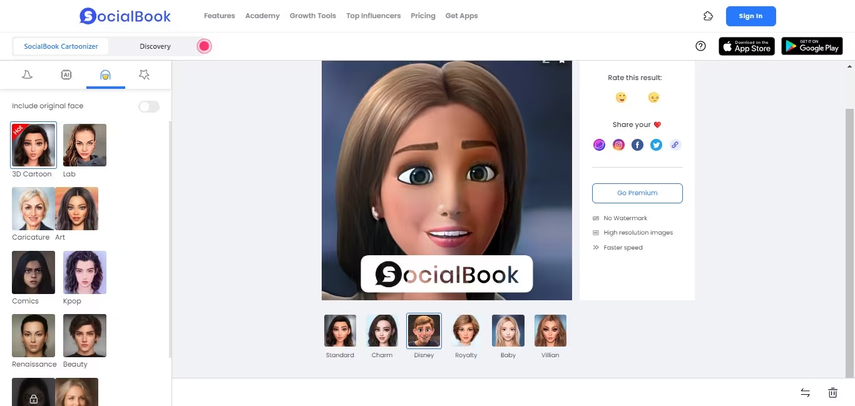Open Top Influencers page
855x406 pixels.
[x=374, y=16]
